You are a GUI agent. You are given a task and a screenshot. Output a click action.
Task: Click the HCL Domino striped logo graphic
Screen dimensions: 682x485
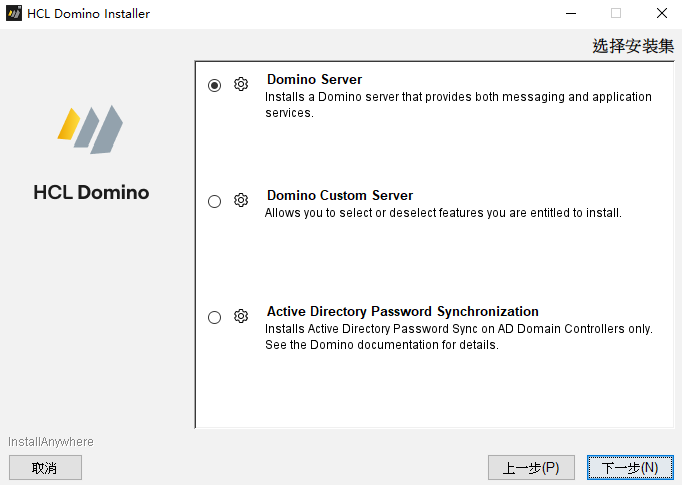click(90, 129)
